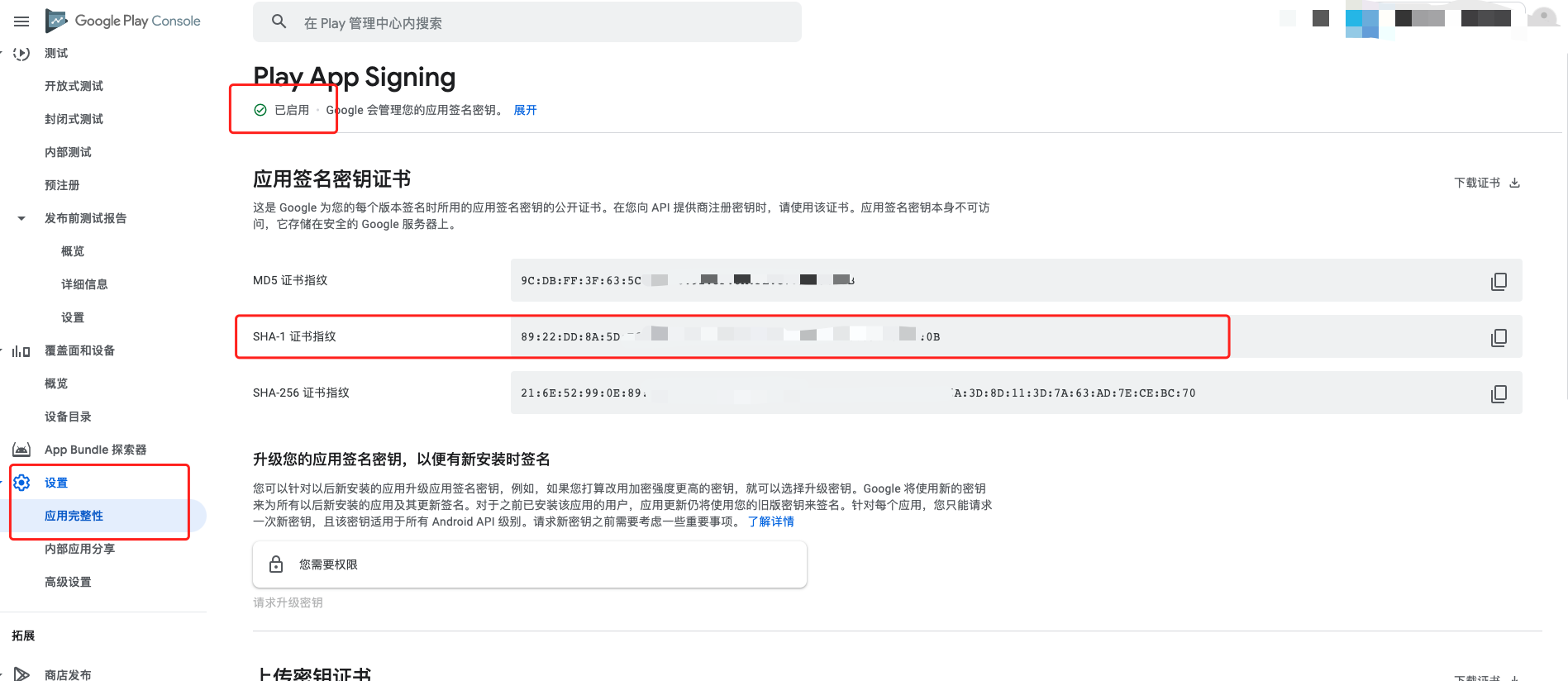This screenshot has height=681, width=1568.
Task: Copy the SHA-256 证书指纹
Action: click(1499, 393)
